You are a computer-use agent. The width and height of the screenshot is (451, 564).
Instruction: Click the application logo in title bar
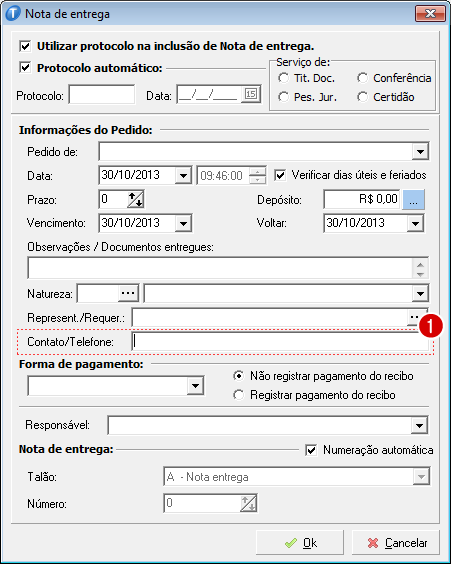click(x=13, y=14)
